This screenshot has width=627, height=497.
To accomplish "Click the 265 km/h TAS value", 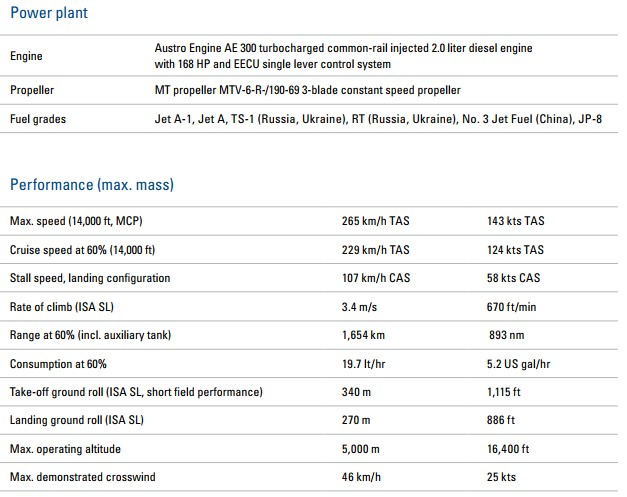I will click(375, 221).
